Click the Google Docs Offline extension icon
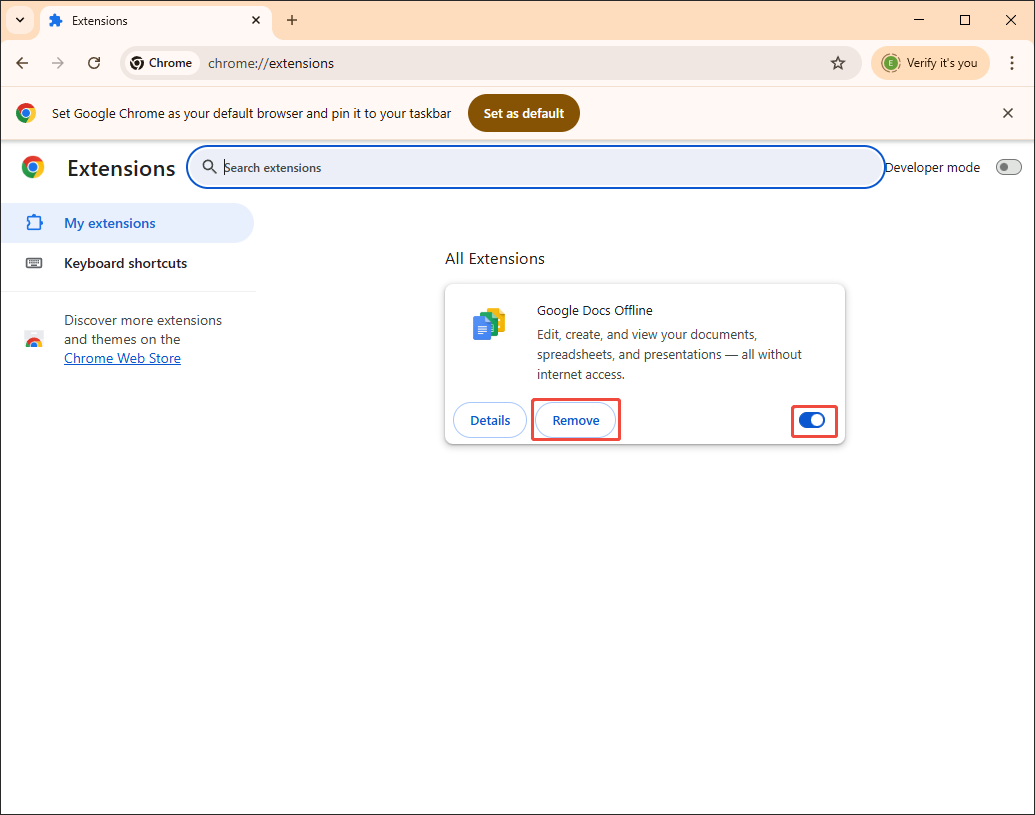 [489, 323]
